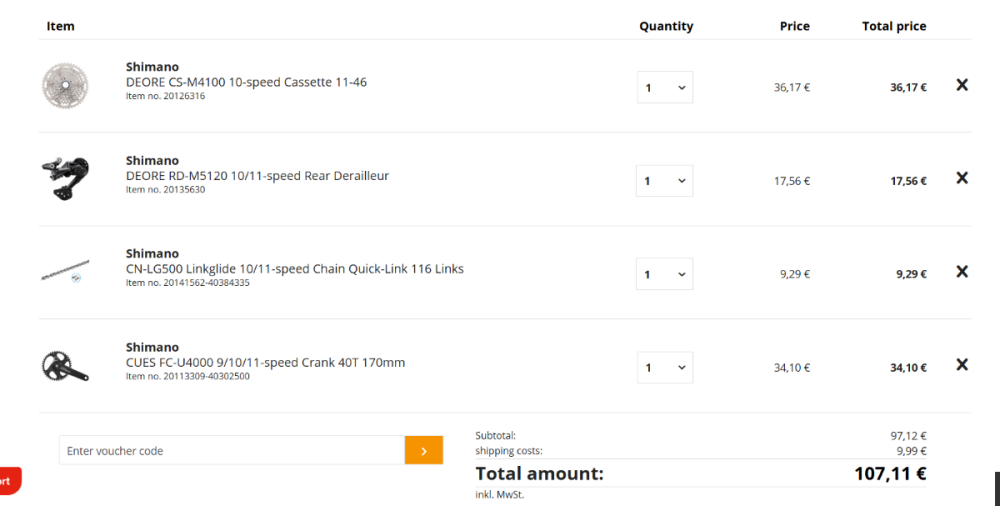Viewport: 1000px width, 506px height.
Task: Open quantity dropdown for CUES crank
Action: tap(665, 367)
